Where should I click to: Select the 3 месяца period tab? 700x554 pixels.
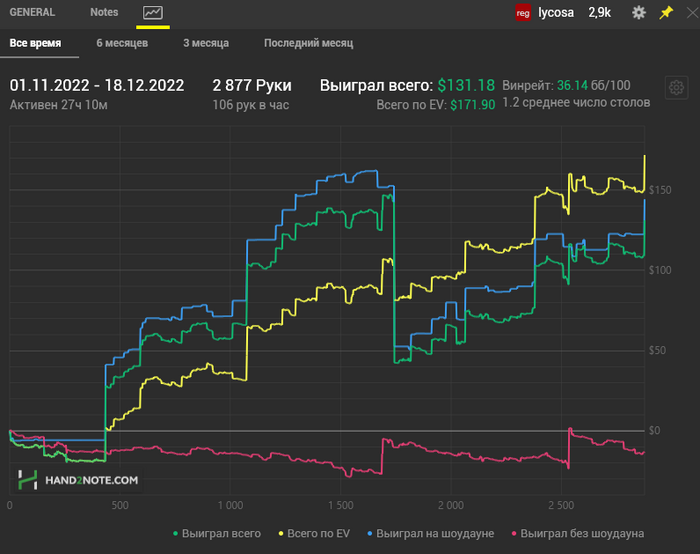[x=206, y=43]
